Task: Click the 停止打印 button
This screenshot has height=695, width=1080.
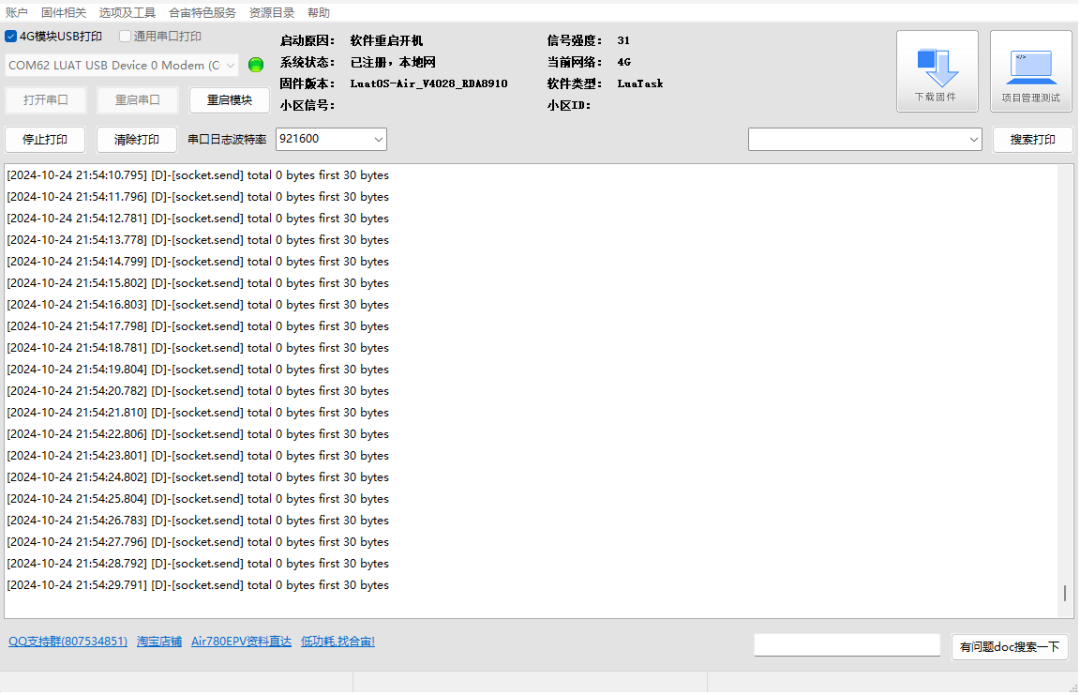Action: [45, 140]
